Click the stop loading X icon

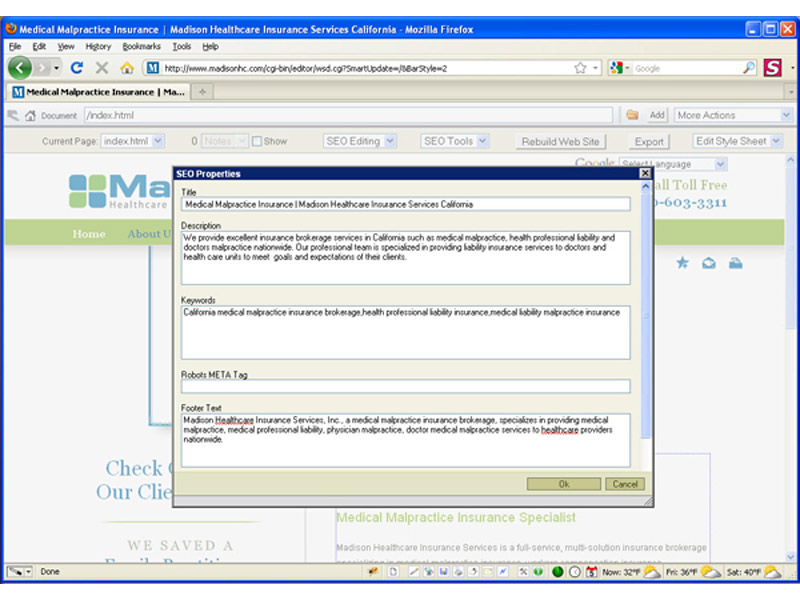click(x=101, y=68)
